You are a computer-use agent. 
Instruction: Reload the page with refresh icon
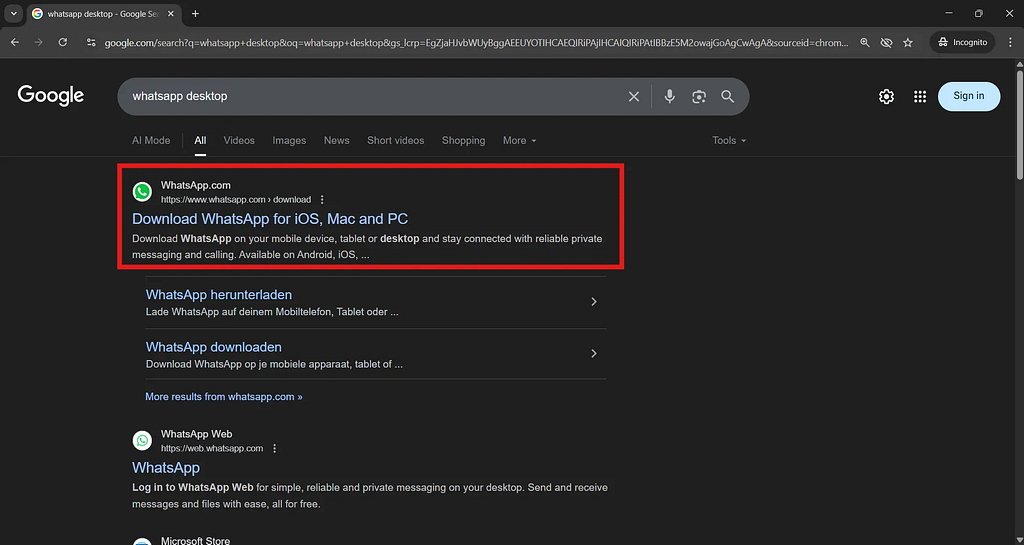click(63, 42)
